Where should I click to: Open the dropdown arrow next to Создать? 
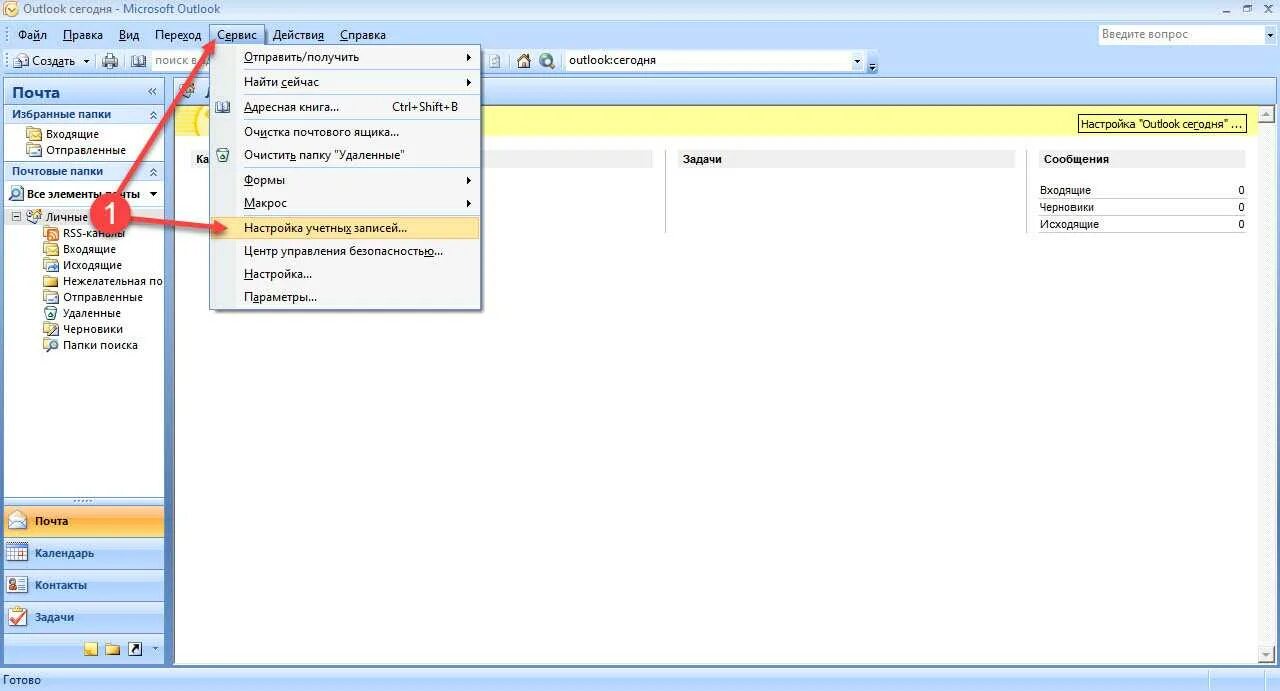point(86,61)
